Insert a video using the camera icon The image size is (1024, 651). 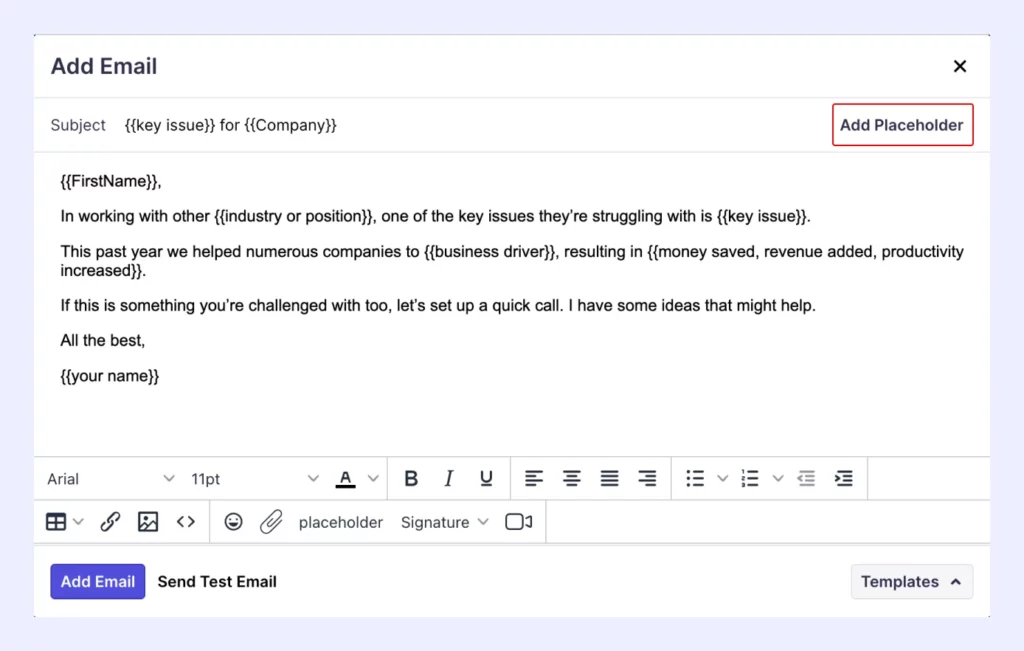[518, 521]
